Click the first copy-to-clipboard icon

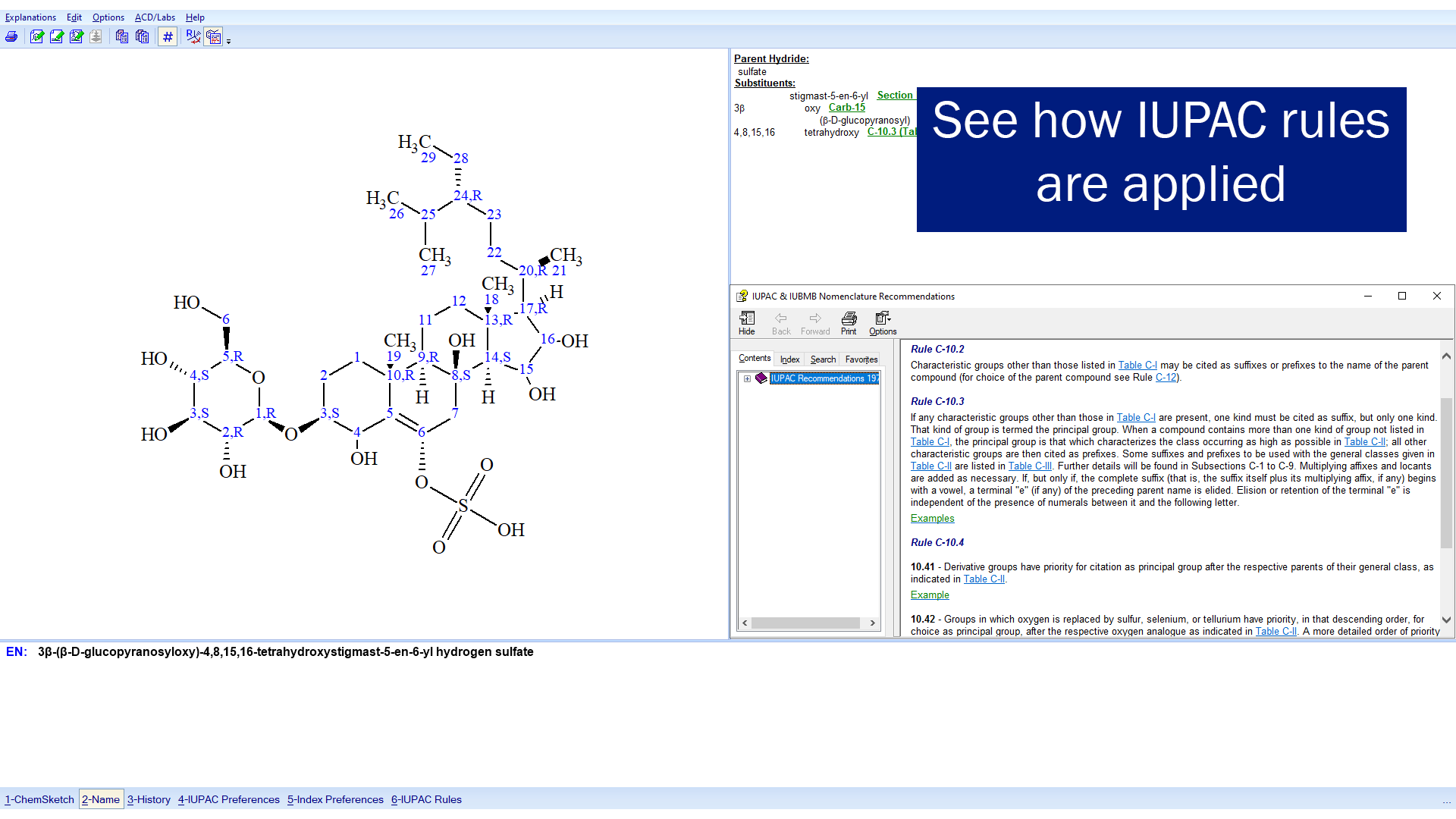pyautogui.click(x=121, y=36)
